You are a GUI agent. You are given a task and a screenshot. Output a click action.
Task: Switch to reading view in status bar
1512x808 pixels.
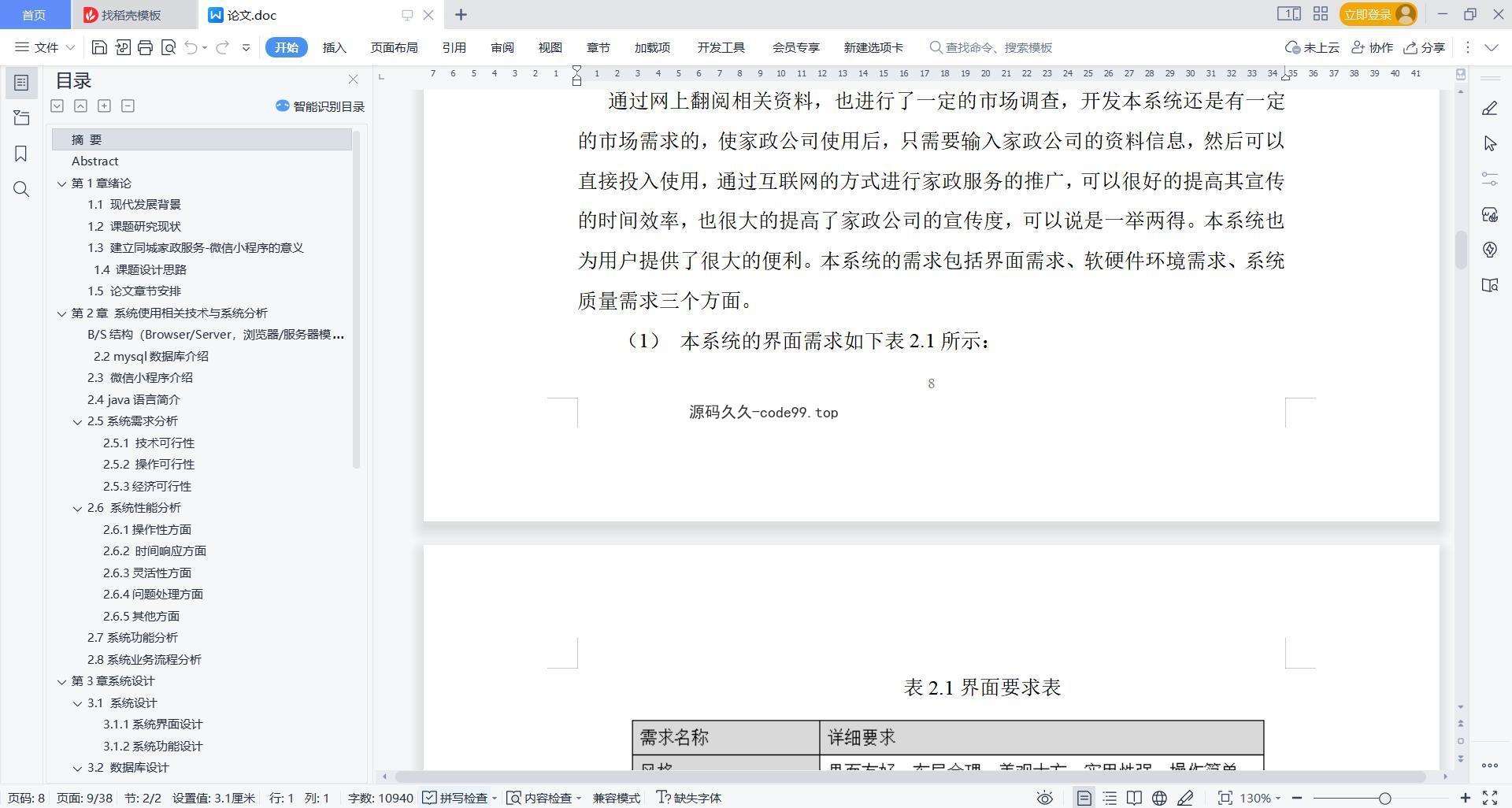[x=1134, y=798]
